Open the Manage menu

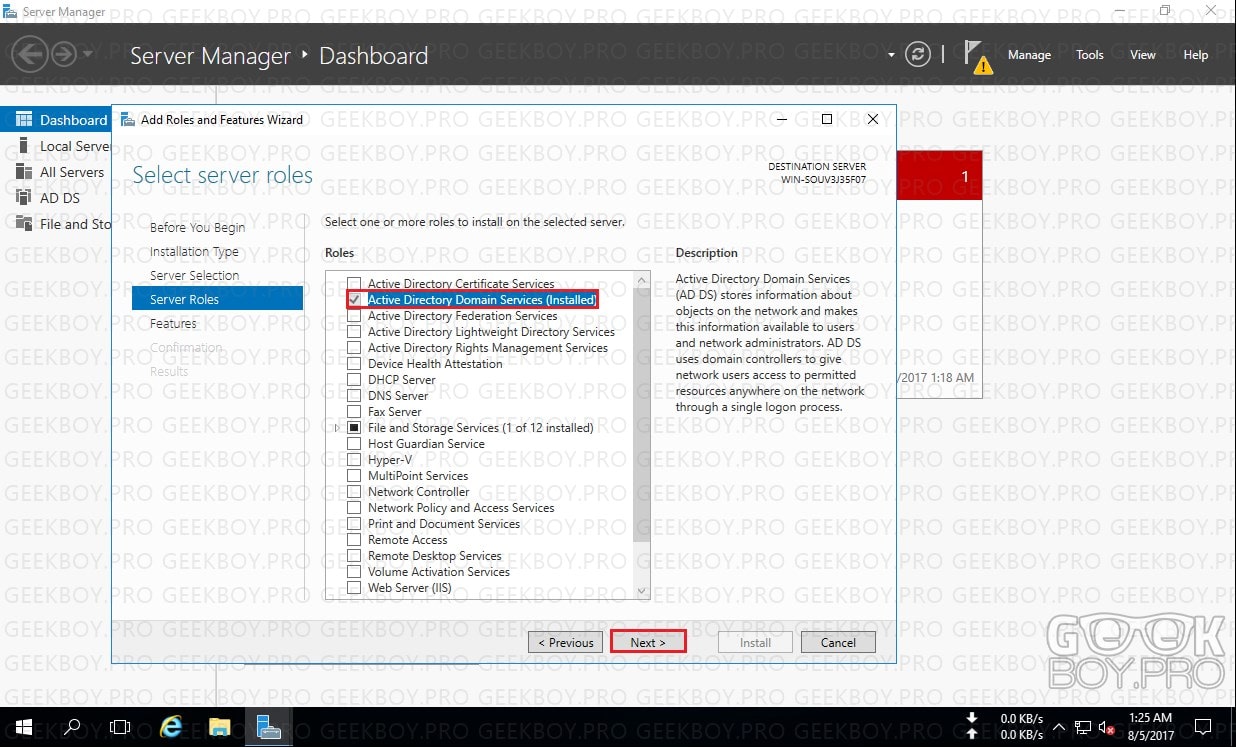point(1029,55)
